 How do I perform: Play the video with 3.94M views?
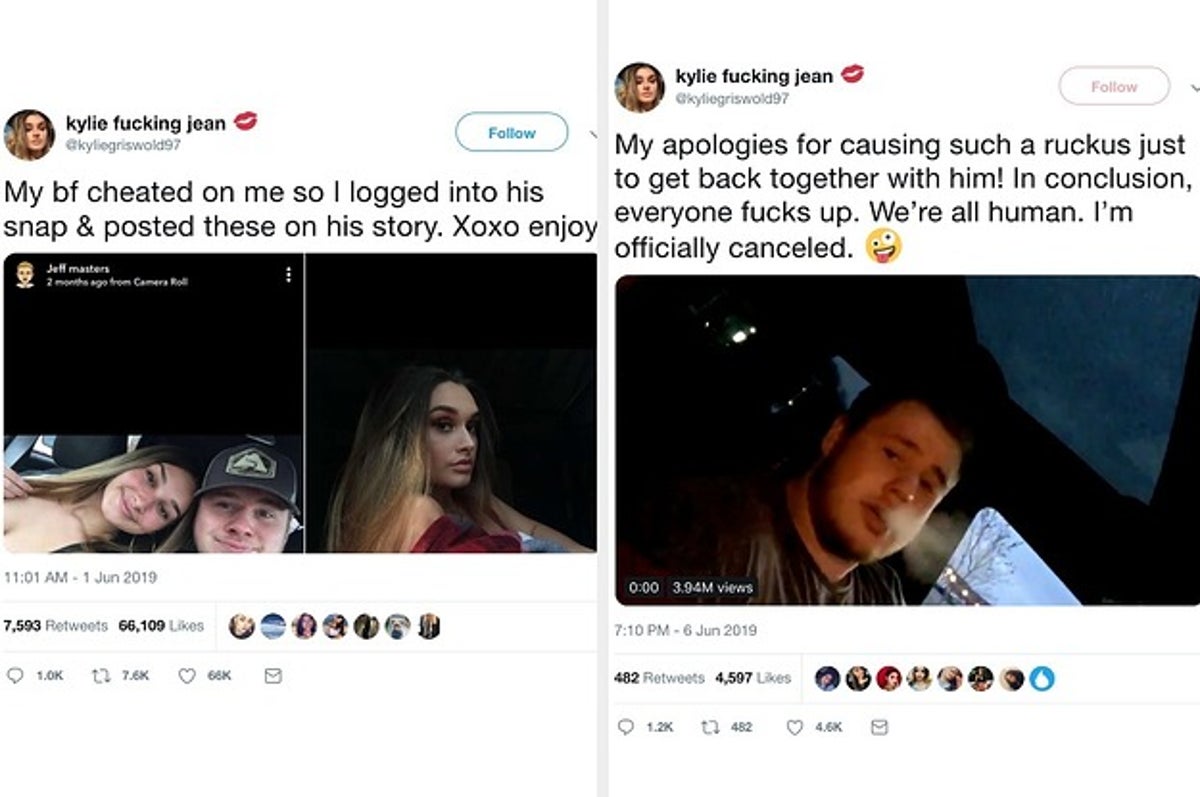pos(906,440)
